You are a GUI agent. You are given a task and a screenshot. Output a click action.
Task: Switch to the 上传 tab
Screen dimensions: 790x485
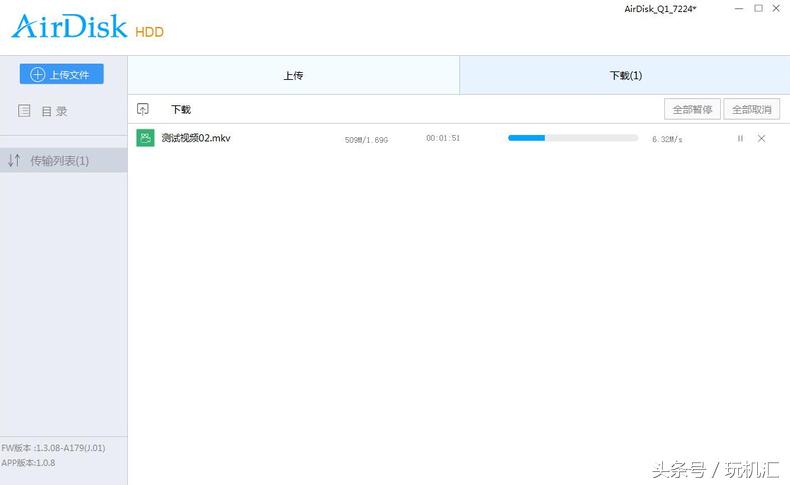[x=293, y=75]
